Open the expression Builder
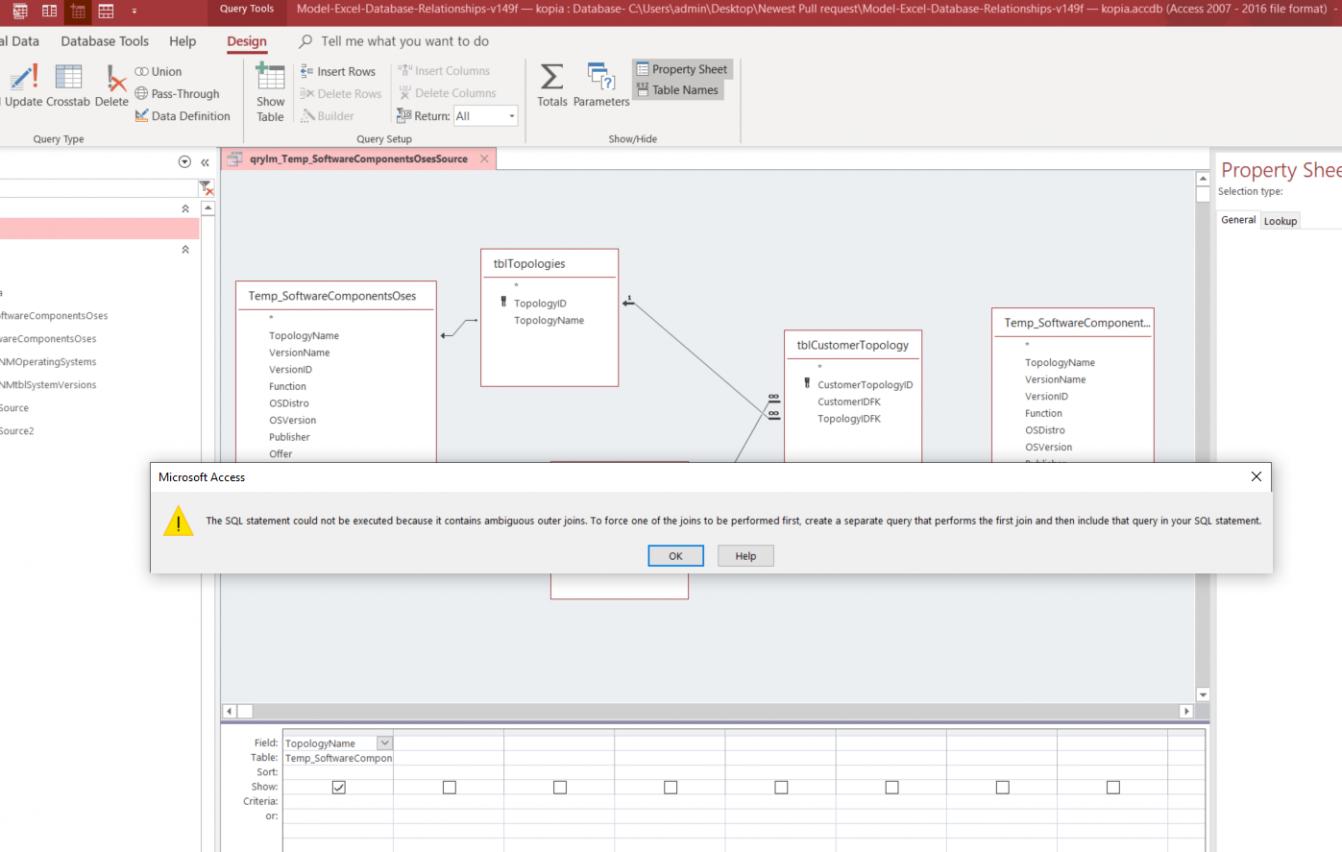Viewport: 1342px width, 852px height. coord(327,116)
